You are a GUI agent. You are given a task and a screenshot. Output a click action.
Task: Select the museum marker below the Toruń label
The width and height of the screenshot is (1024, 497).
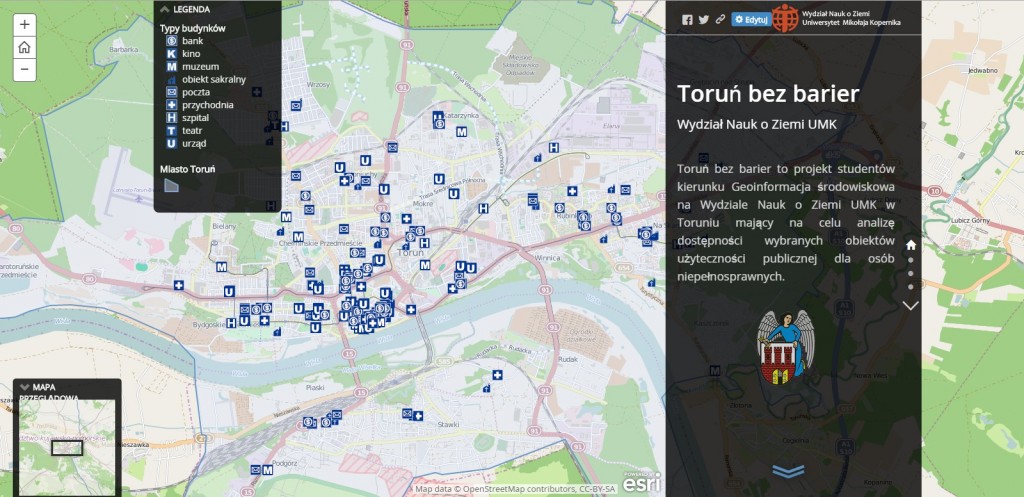[x=425, y=265]
